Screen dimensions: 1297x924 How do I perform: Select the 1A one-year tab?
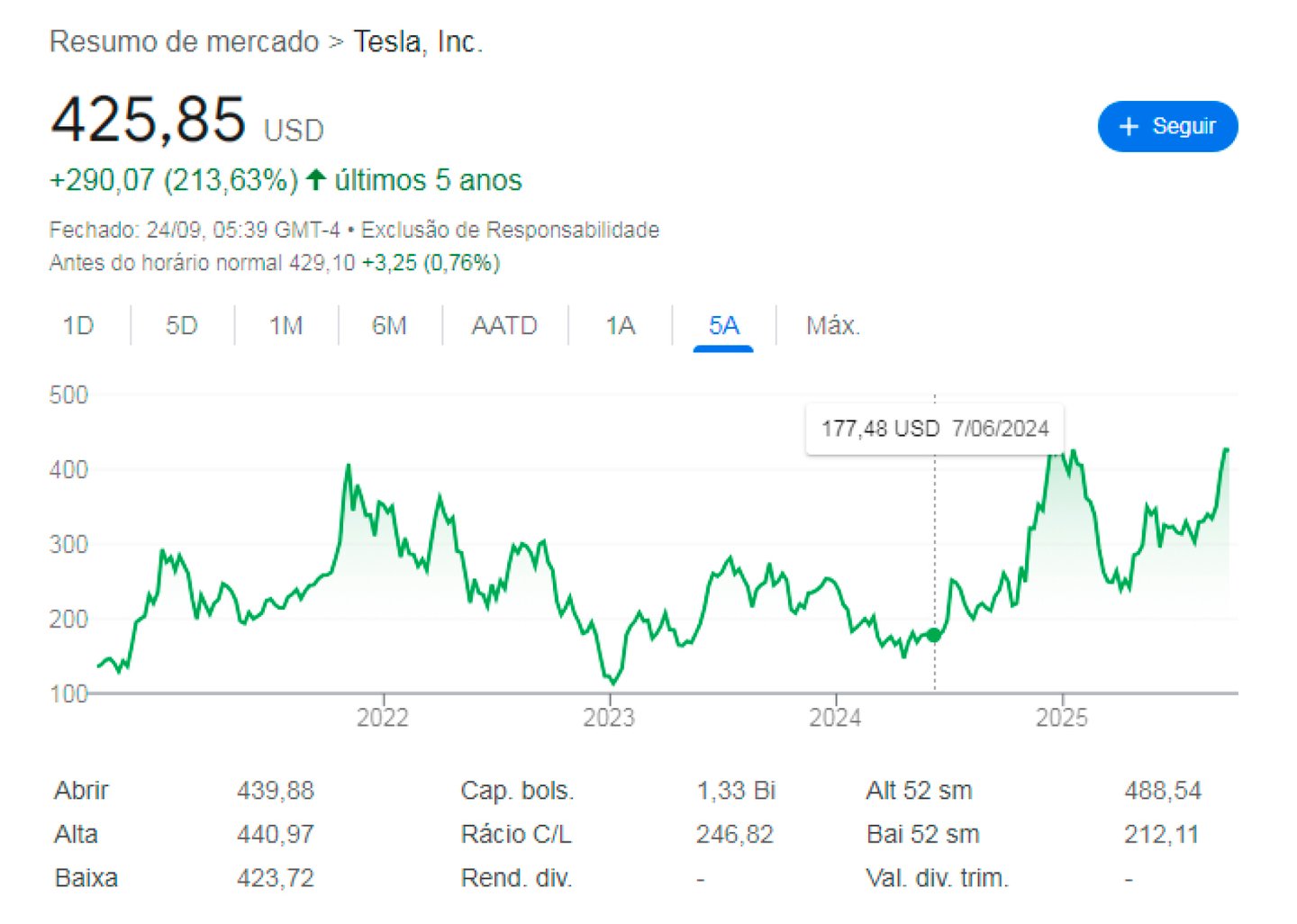(621, 325)
